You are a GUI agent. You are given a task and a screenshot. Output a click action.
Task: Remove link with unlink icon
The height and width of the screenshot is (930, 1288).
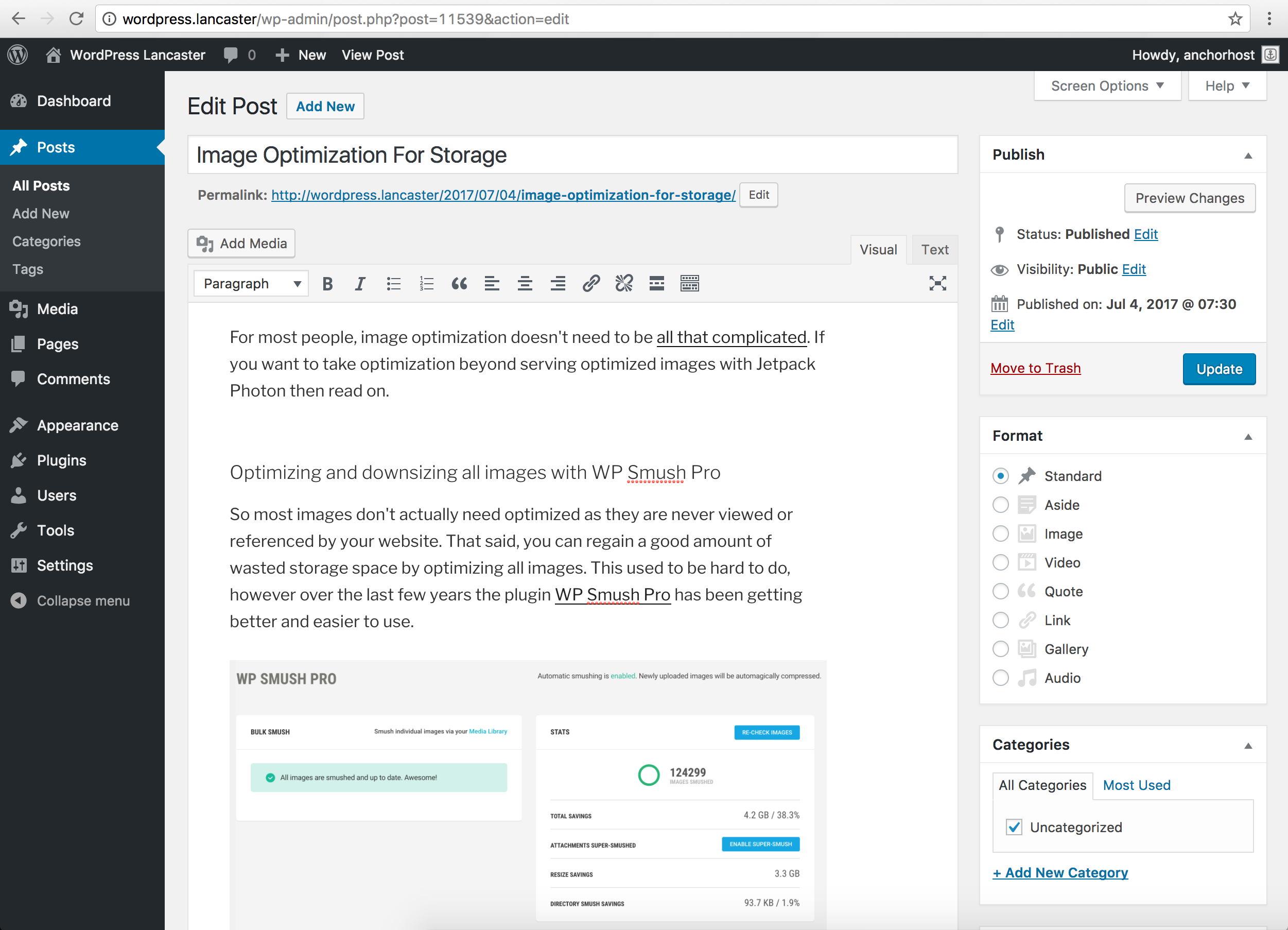(x=624, y=284)
